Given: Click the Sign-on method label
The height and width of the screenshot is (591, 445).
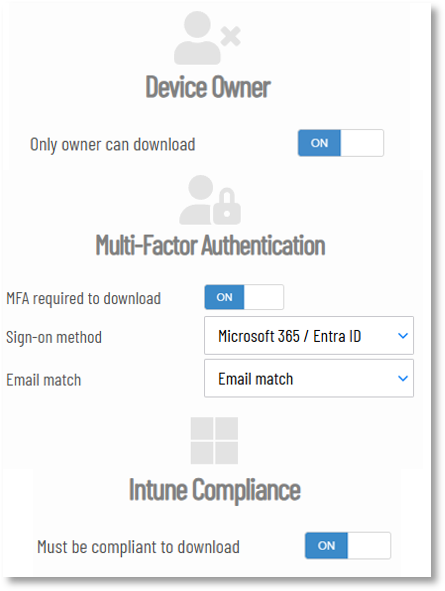Looking at the screenshot, I should pos(54,337).
